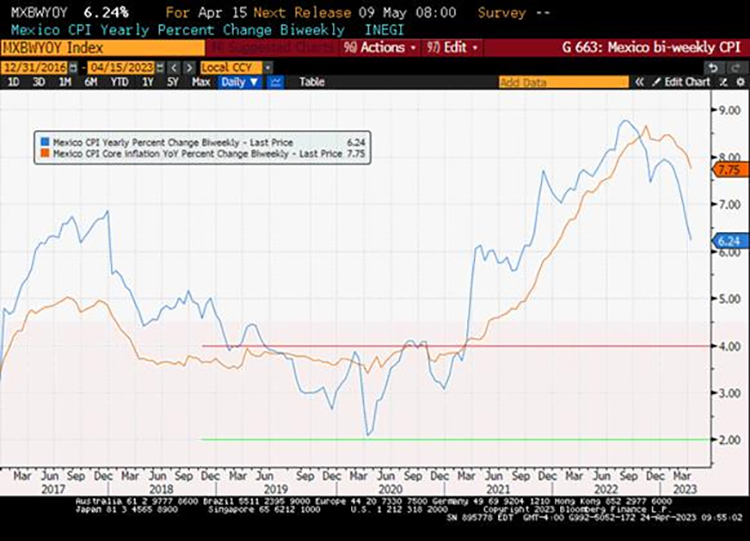
Task: Click the orange 7.75 price tag
Action: point(726,171)
